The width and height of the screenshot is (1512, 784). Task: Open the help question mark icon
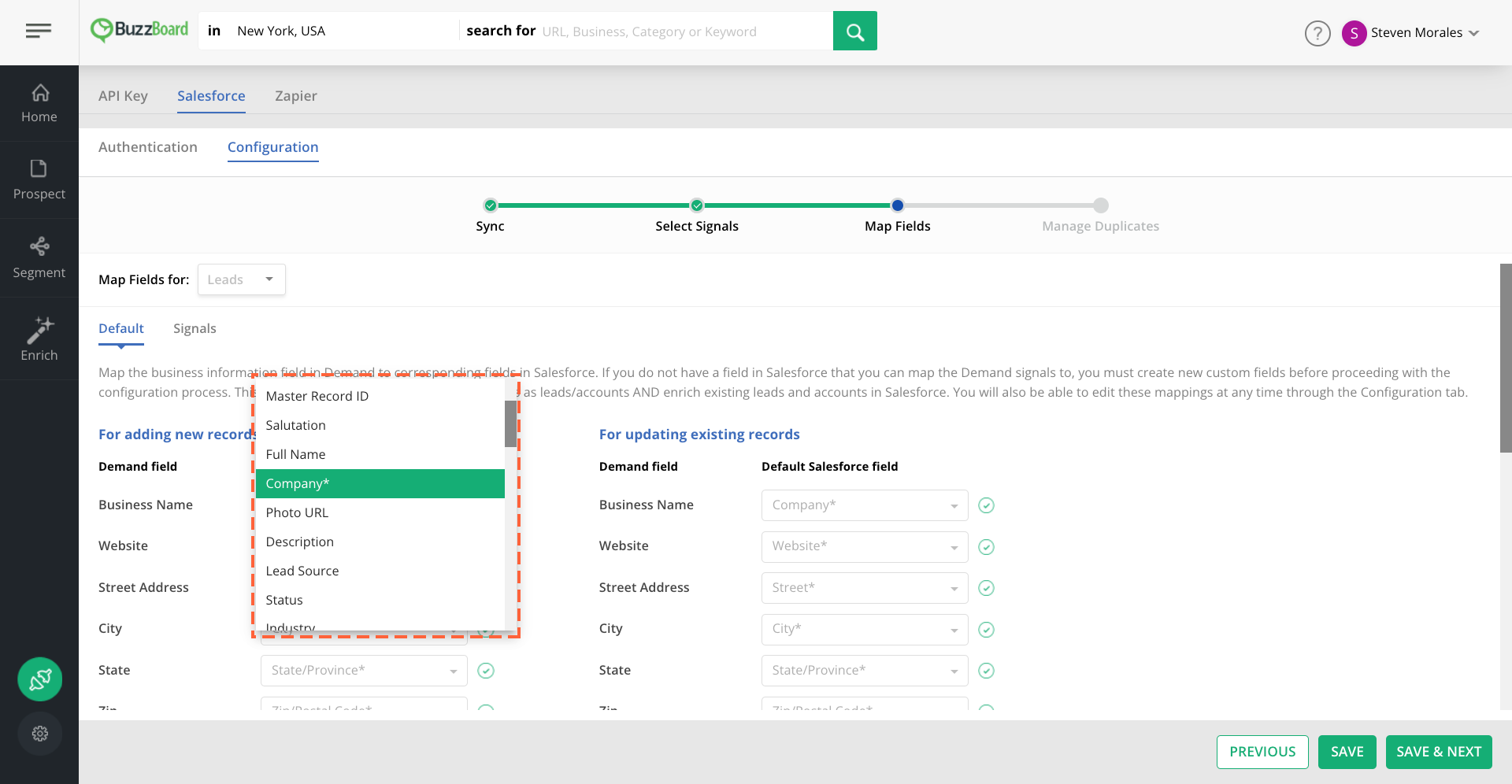pos(1317,33)
